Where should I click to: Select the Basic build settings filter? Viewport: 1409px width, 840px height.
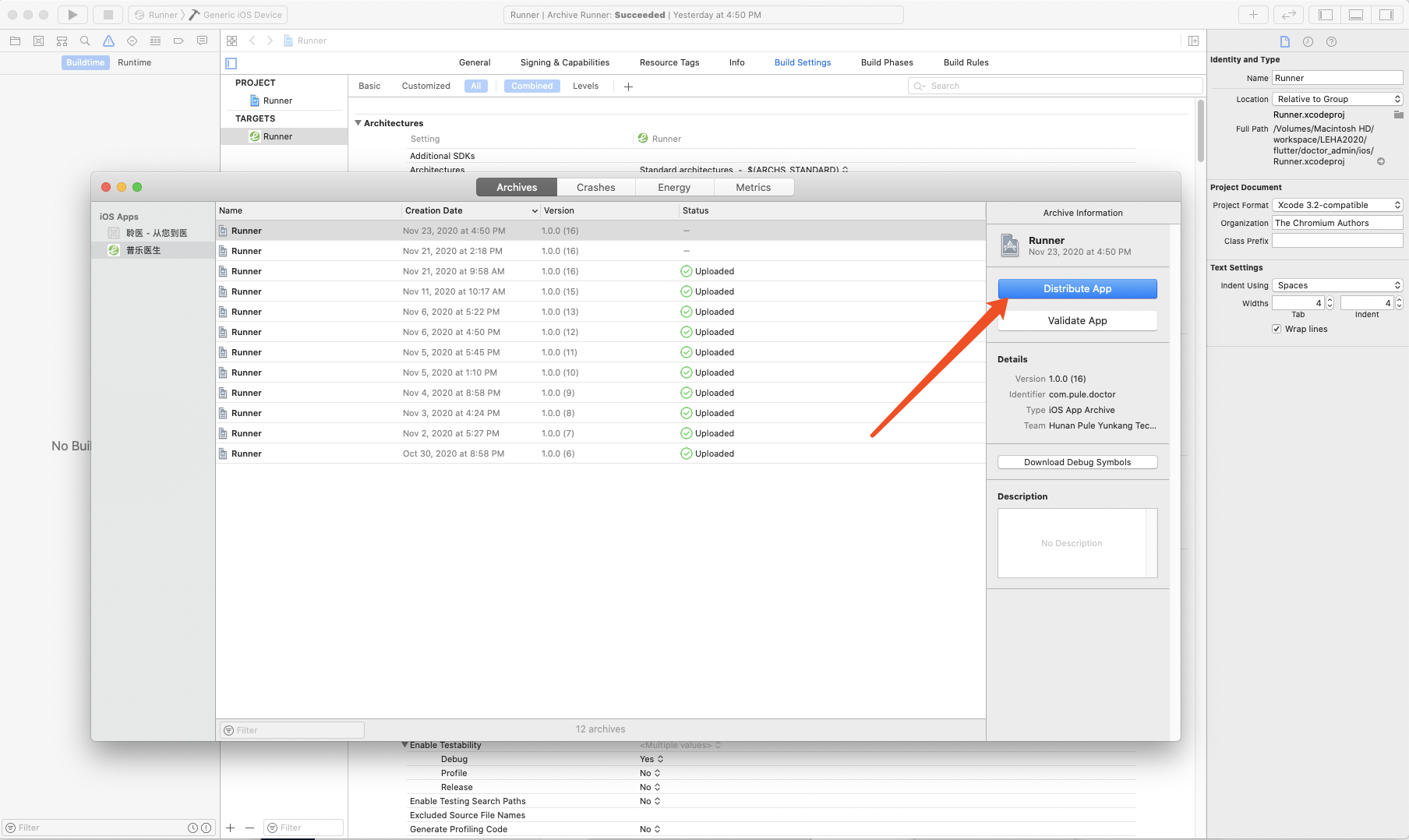tap(369, 86)
